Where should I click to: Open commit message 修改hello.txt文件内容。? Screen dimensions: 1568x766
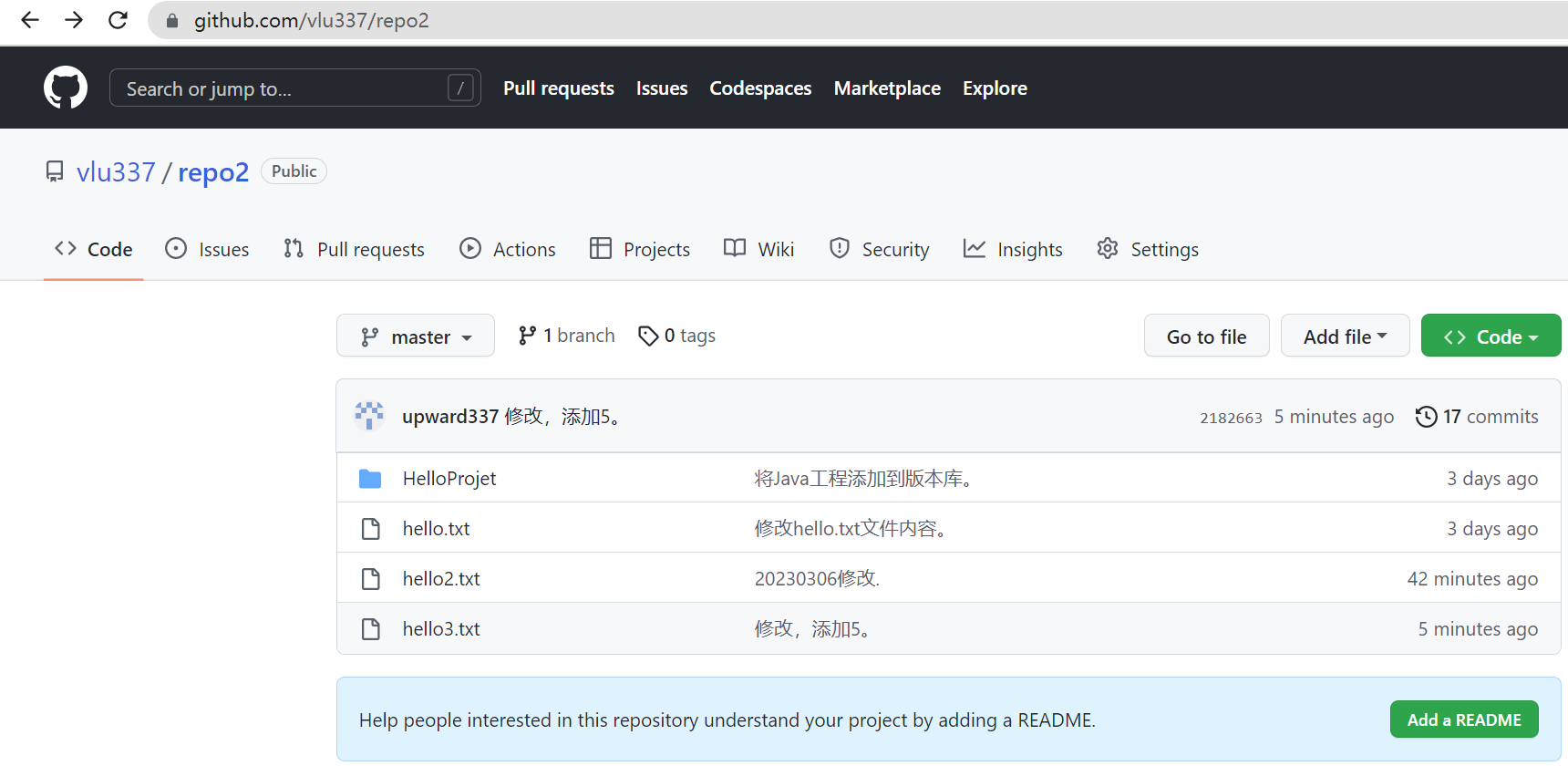click(x=852, y=529)
